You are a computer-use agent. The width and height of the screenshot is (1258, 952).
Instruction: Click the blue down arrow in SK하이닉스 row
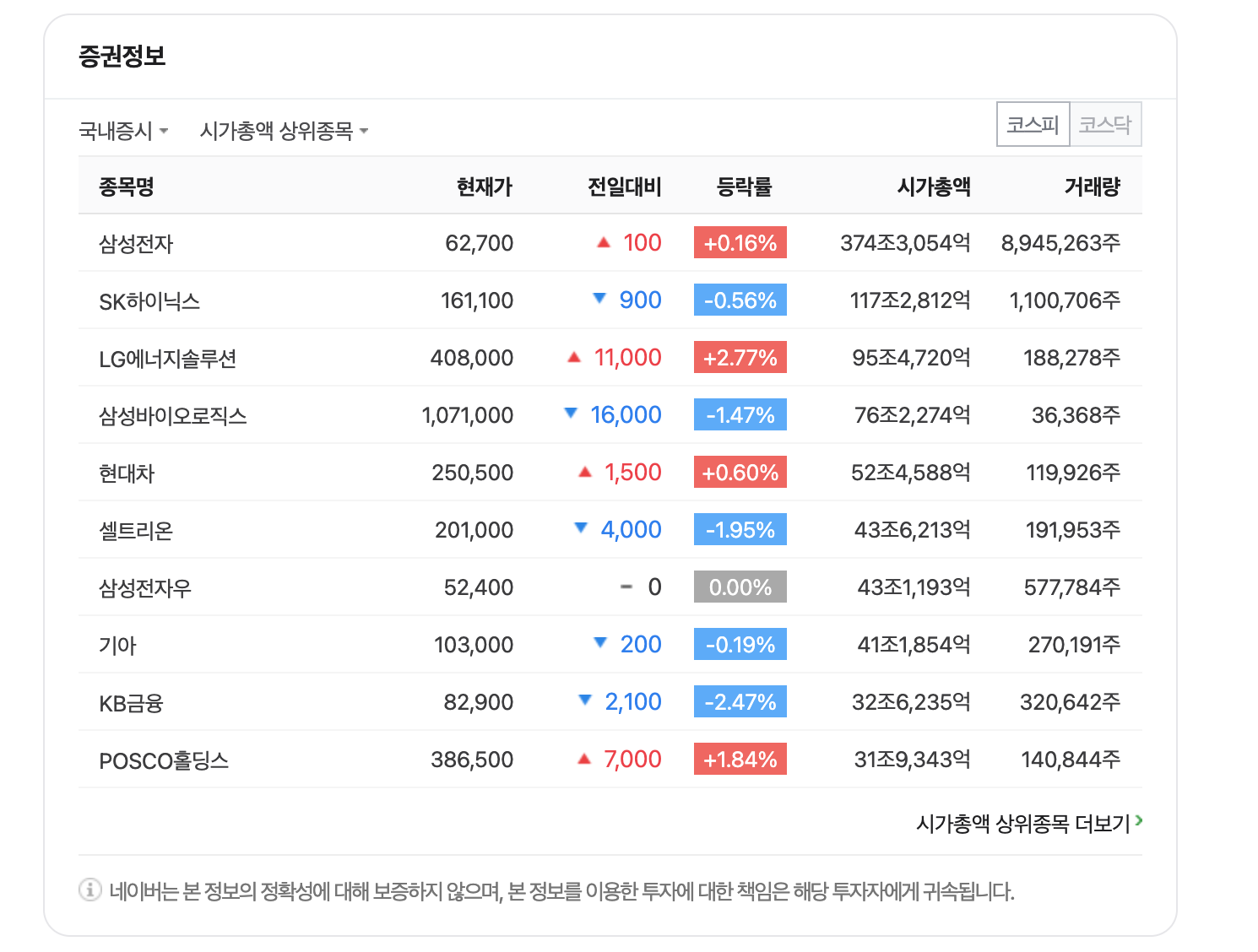pos(599,298)
